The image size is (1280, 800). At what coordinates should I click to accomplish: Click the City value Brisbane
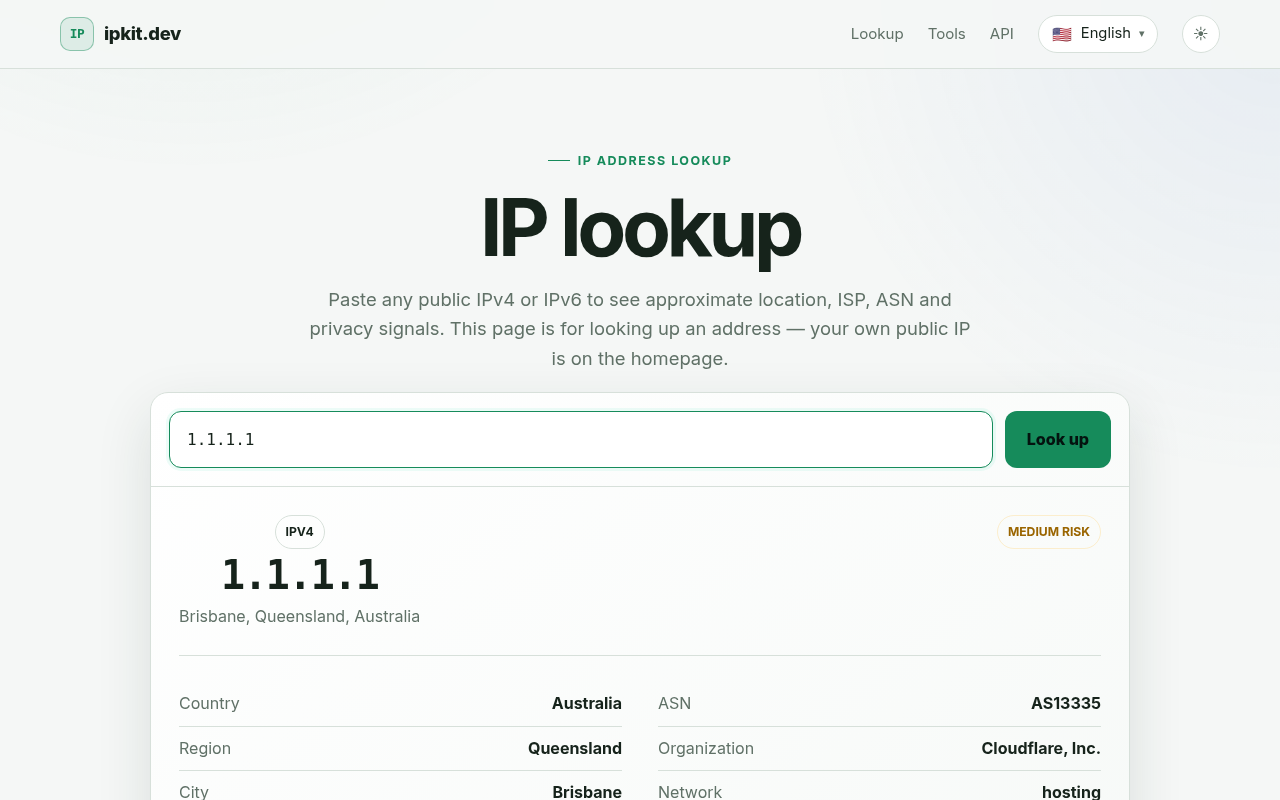(x=587, y=792)
